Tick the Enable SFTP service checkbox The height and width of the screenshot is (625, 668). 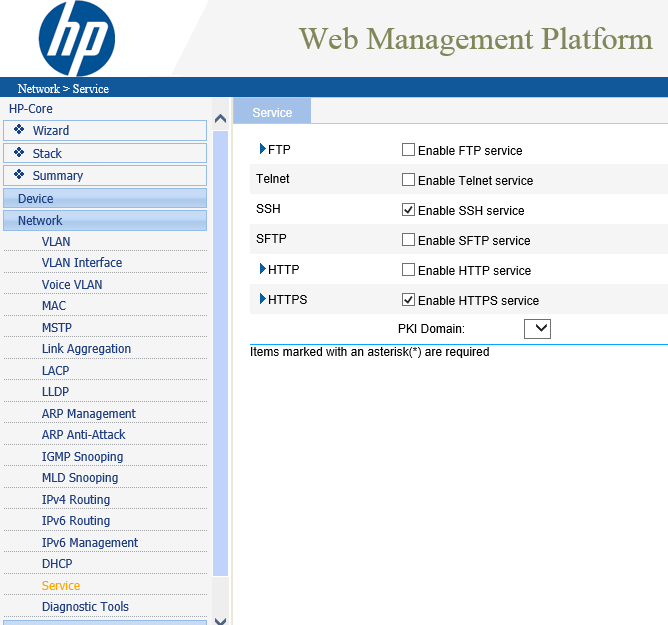pos(408,240)
